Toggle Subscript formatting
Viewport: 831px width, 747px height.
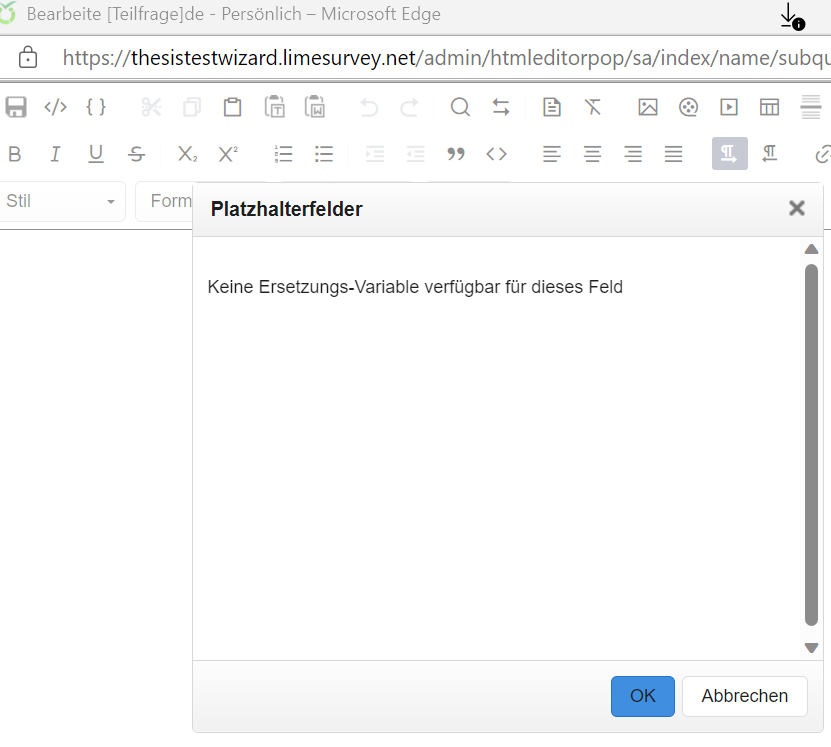pyautogui.click(x=187, y=154)
